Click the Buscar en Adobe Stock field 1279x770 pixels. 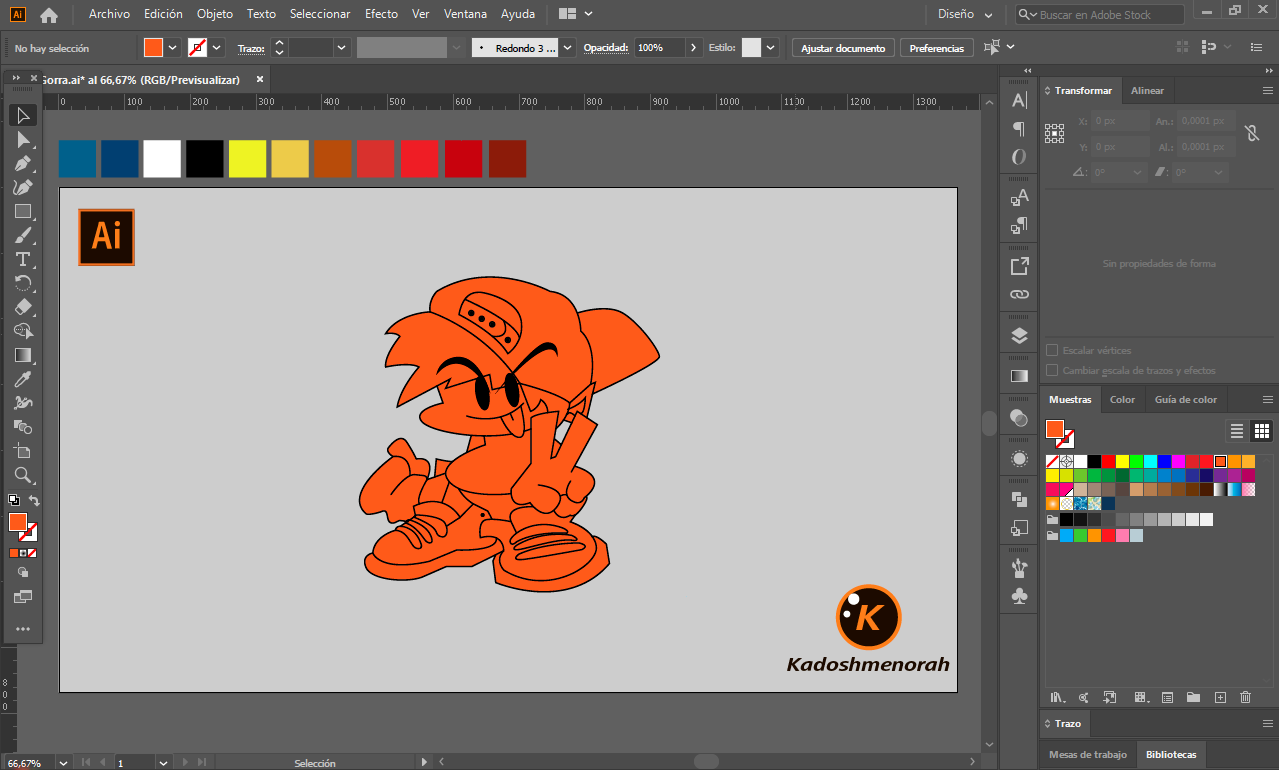click(x=1100, y=15)
